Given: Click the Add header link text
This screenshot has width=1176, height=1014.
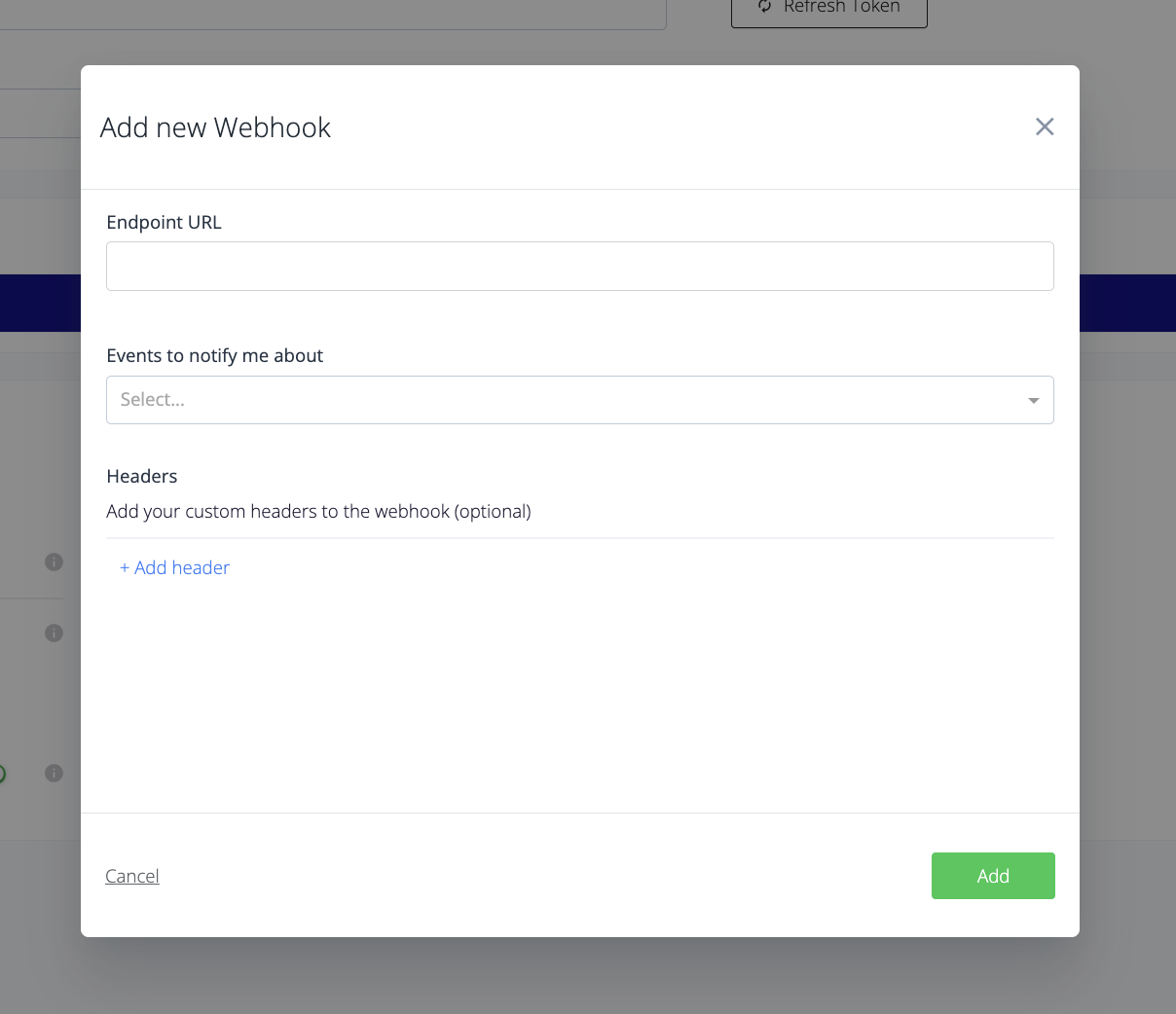Looking at the screenshot, I should [x=182, y=567].
